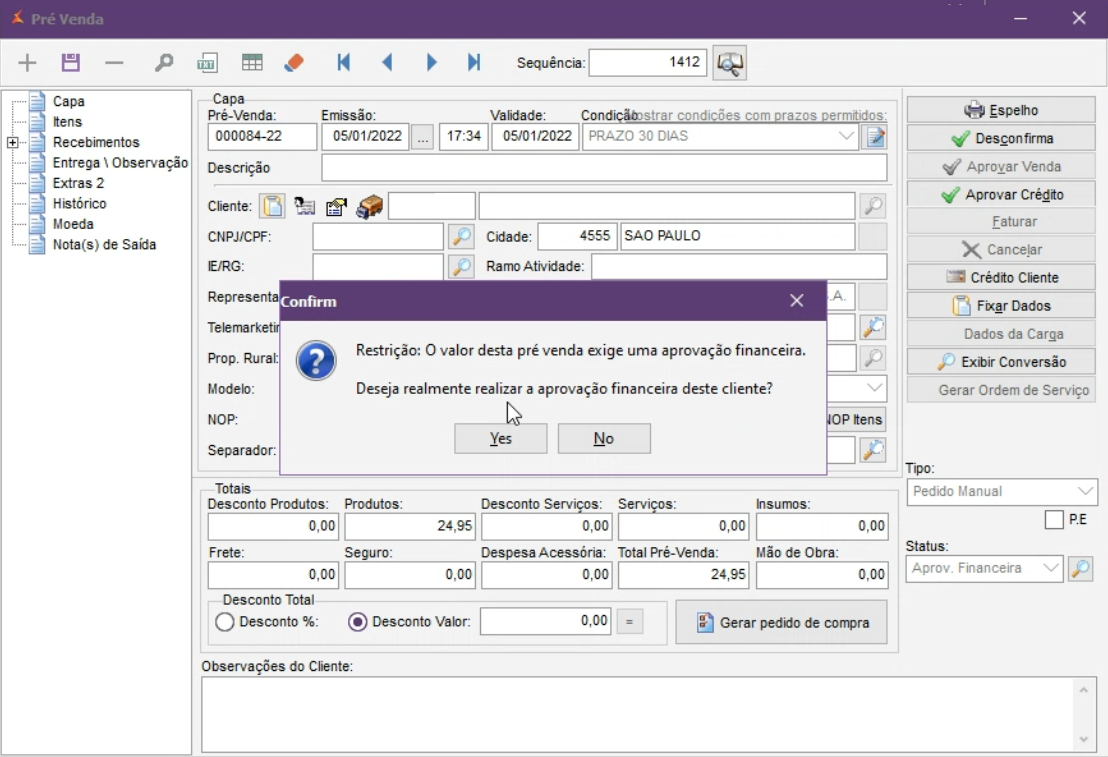Select the Desconto Valor radio button
1108x757 pixels.
(358, 622)
